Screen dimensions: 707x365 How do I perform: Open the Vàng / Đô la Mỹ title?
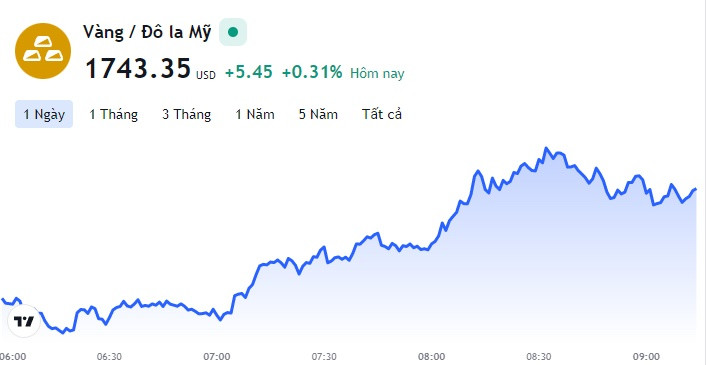(x=147, y=32)
